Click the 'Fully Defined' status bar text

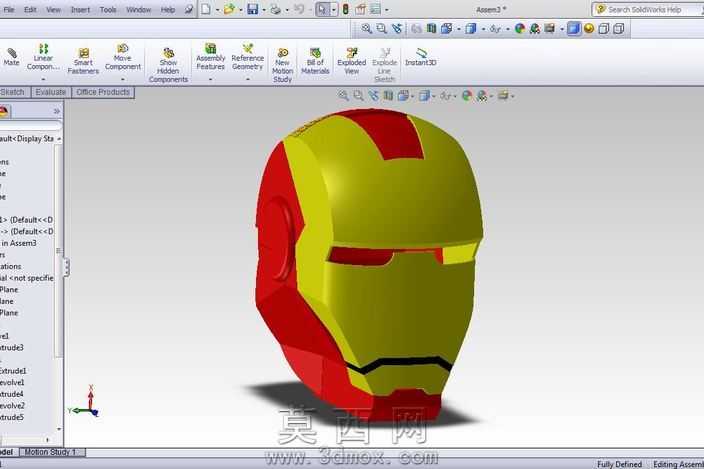tap(619, 464)
